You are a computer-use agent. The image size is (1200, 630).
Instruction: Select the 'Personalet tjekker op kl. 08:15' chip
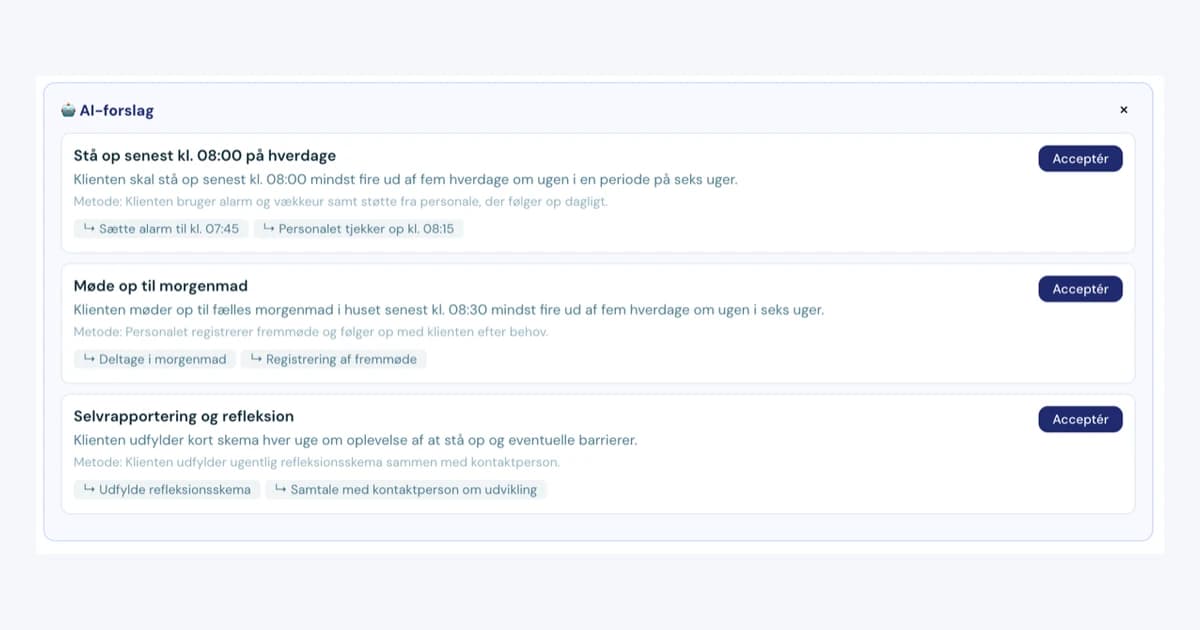point(358,229)
